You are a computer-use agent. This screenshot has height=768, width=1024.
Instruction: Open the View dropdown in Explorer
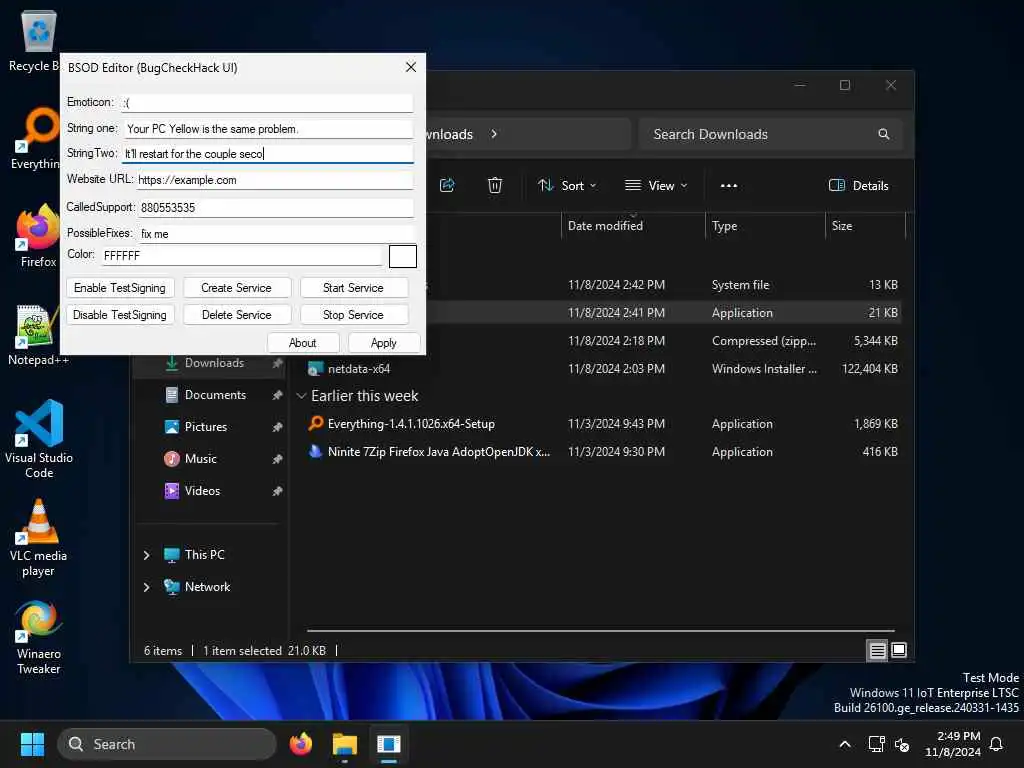[x=655, y=185]
